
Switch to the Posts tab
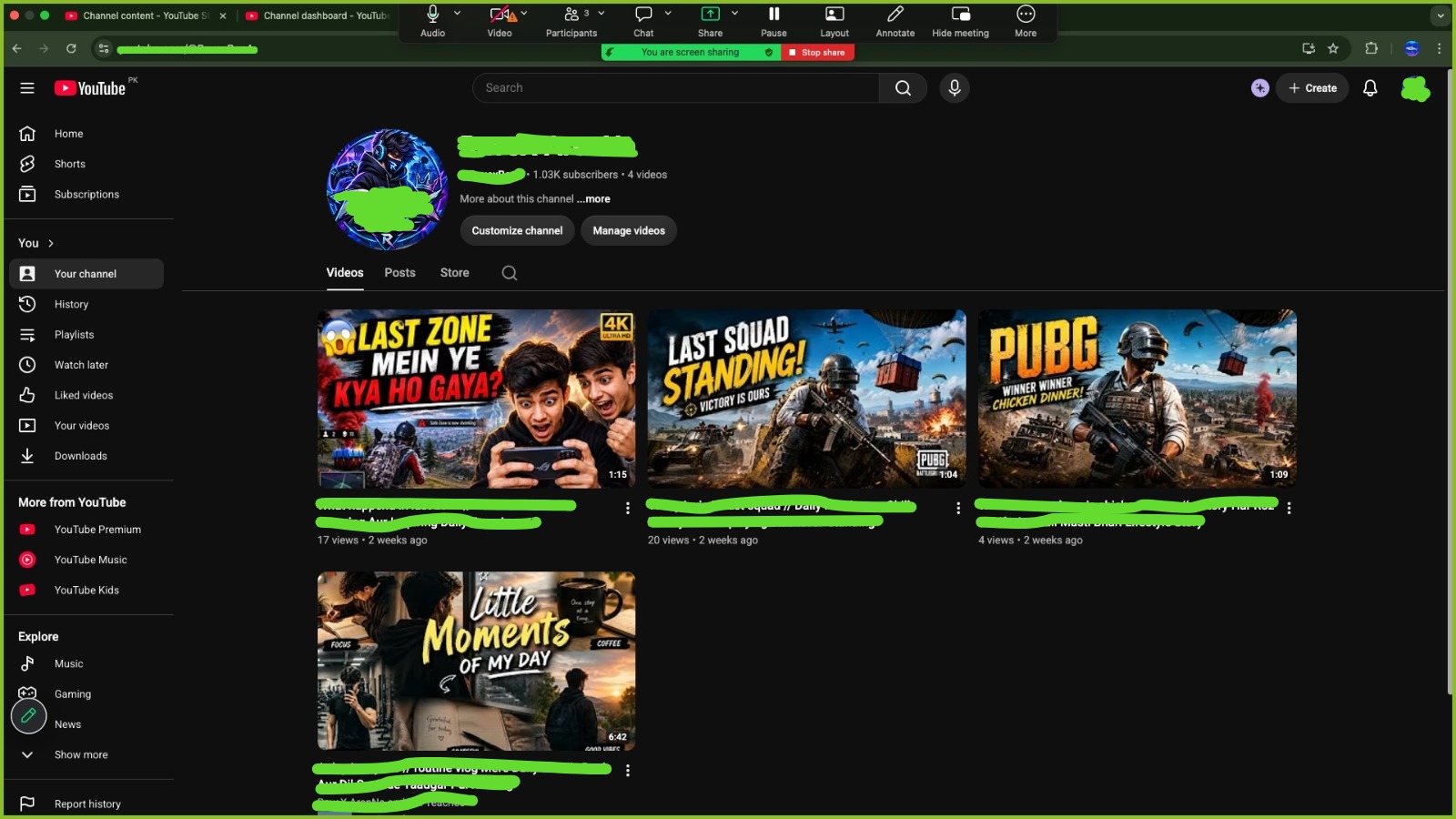(x=399, y=273)
